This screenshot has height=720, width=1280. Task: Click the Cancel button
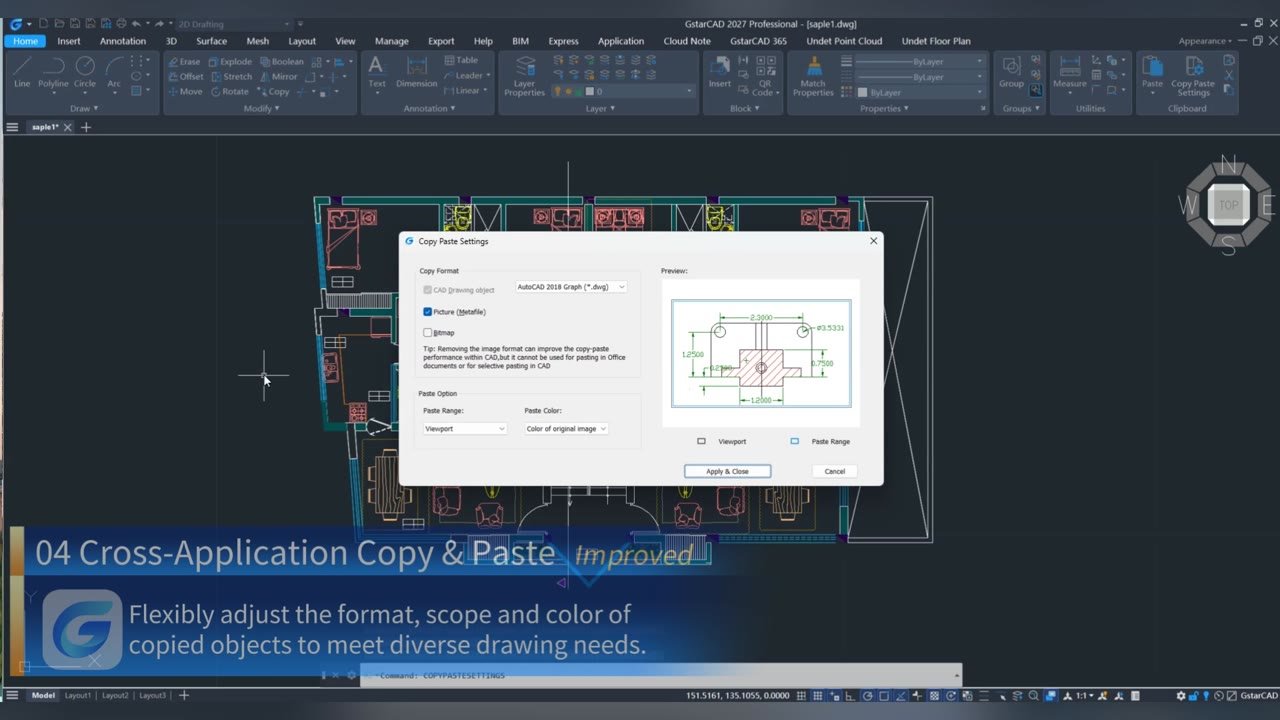pos(835,471)
